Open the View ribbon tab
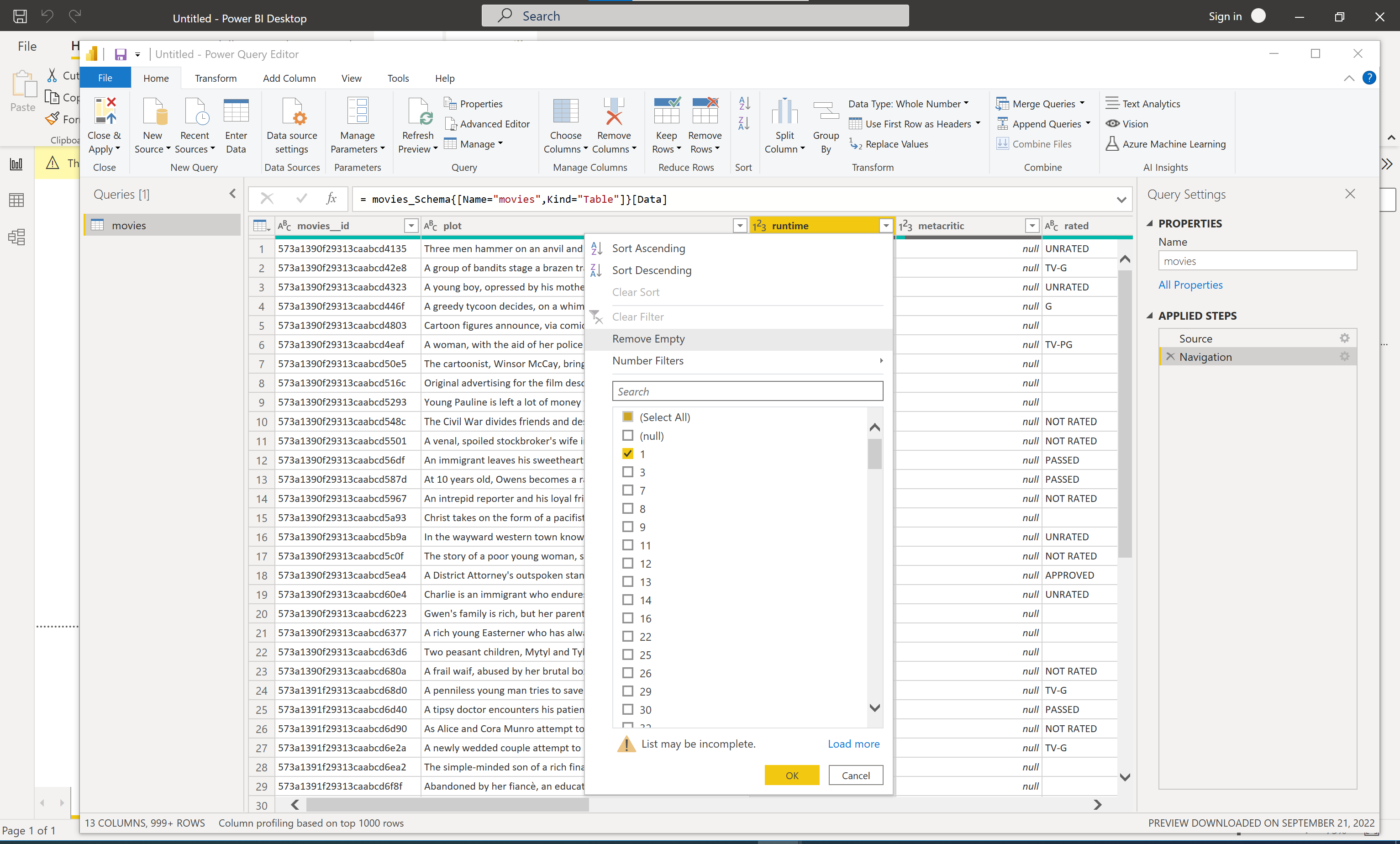Viewport: 1400px width, 844px height. click(351, 79)
